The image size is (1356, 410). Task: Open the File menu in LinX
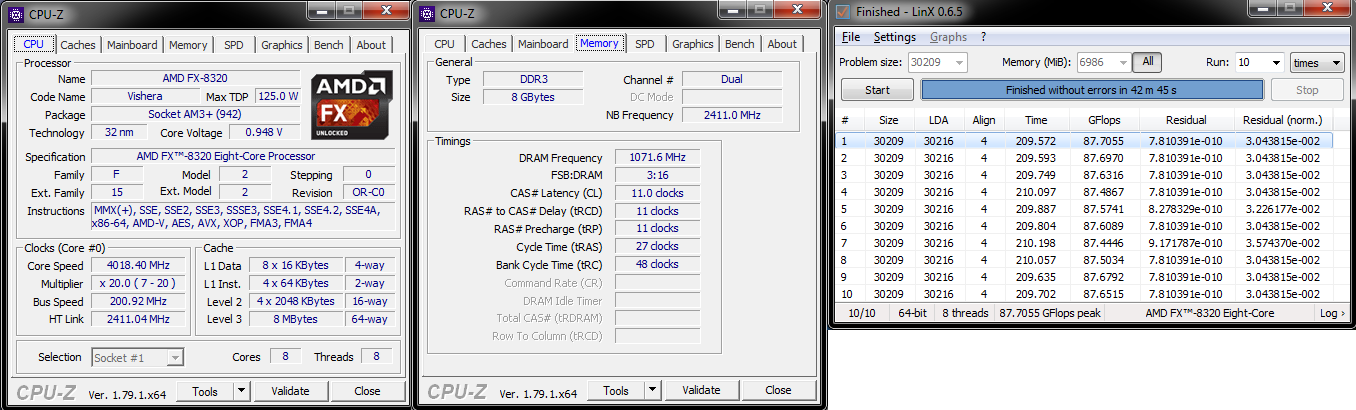point(851,37)
